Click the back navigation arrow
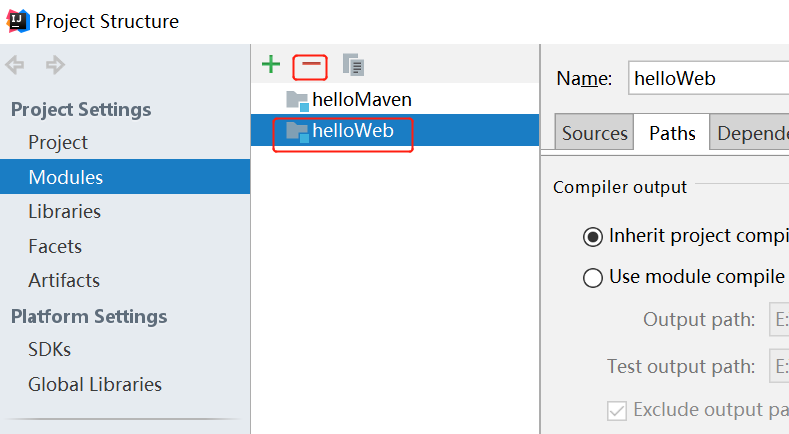 tap(16, 65)
